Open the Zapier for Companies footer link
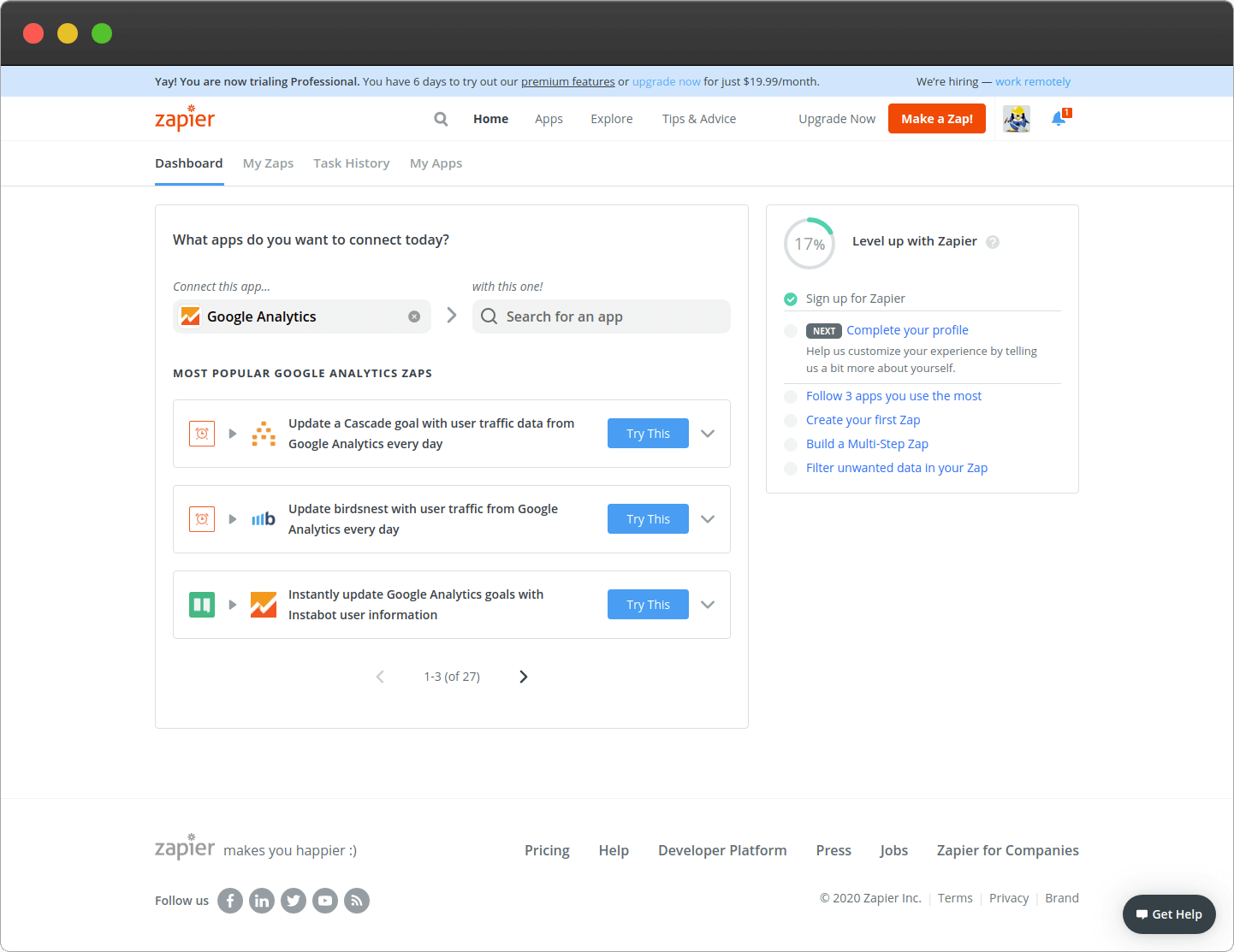 [1008, 850]
